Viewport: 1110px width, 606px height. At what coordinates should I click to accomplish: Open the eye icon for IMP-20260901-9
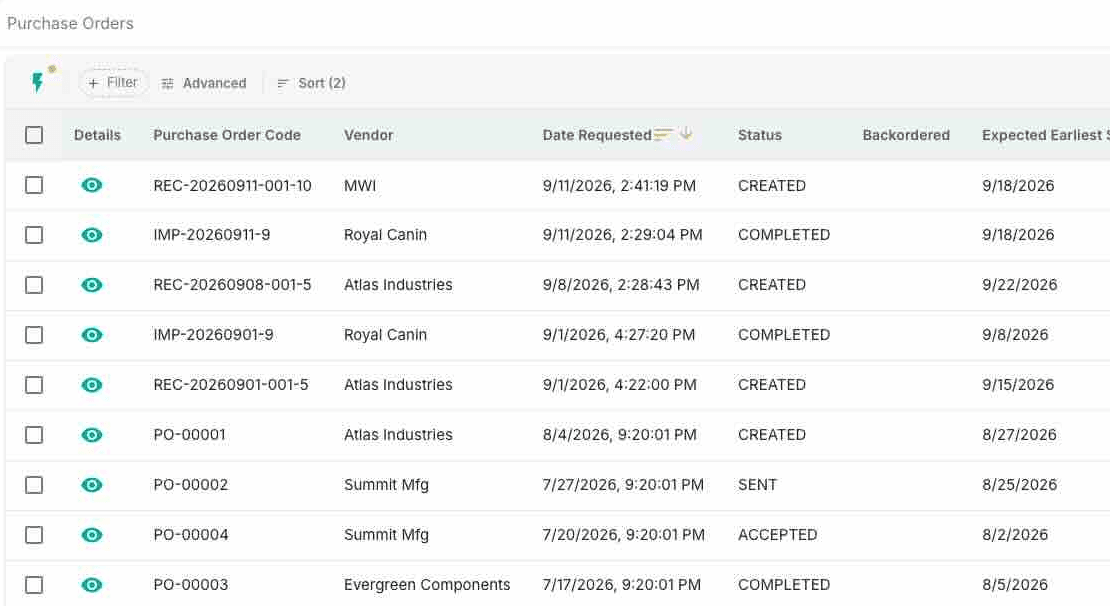pos(92,335)
